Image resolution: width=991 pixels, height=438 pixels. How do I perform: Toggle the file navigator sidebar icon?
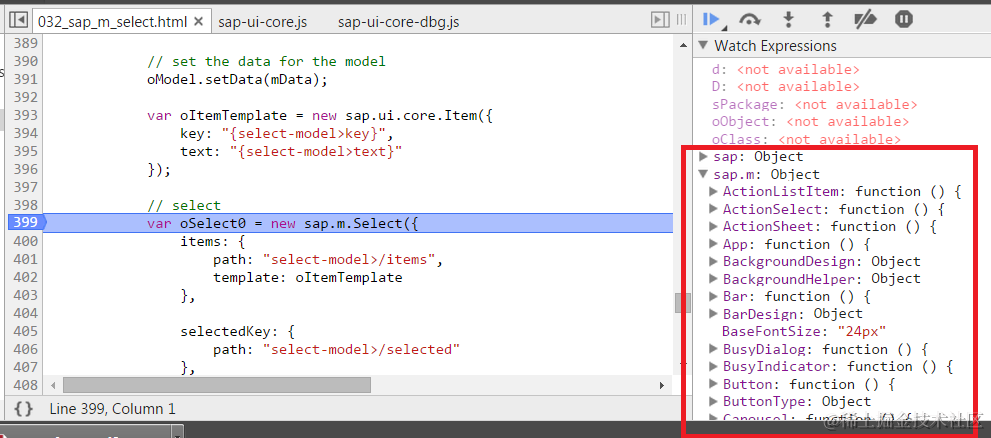(18, 21)
